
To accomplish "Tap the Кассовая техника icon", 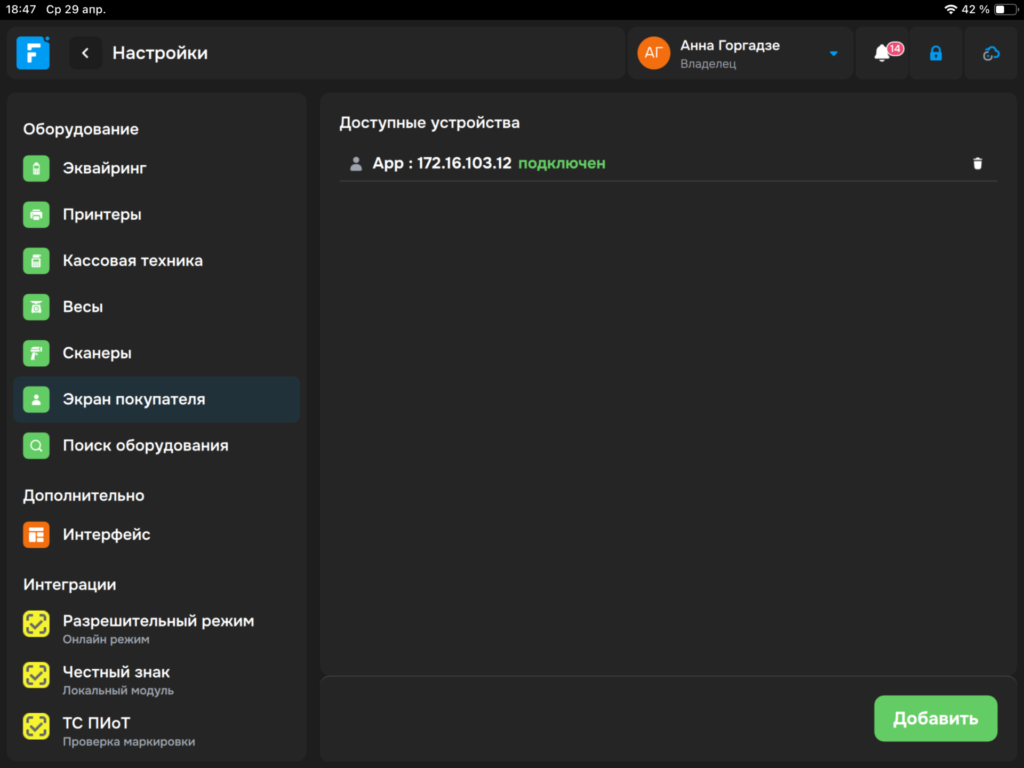I will point(37,261).
